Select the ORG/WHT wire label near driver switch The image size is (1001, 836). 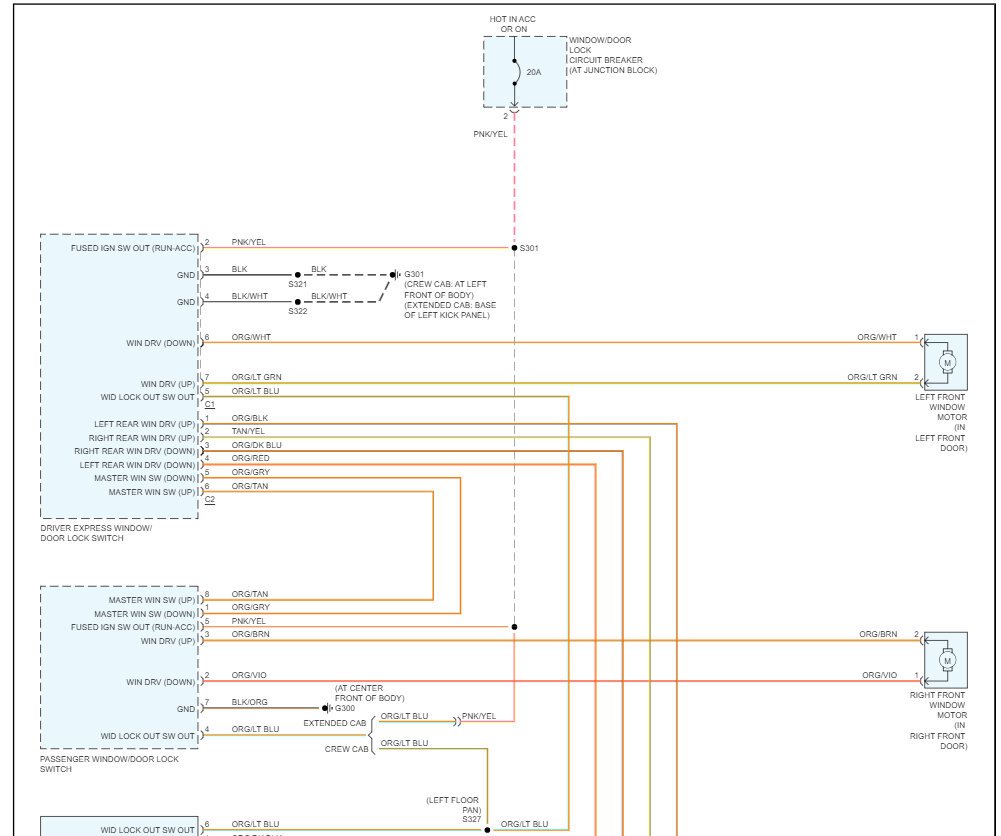pos(251,337)
